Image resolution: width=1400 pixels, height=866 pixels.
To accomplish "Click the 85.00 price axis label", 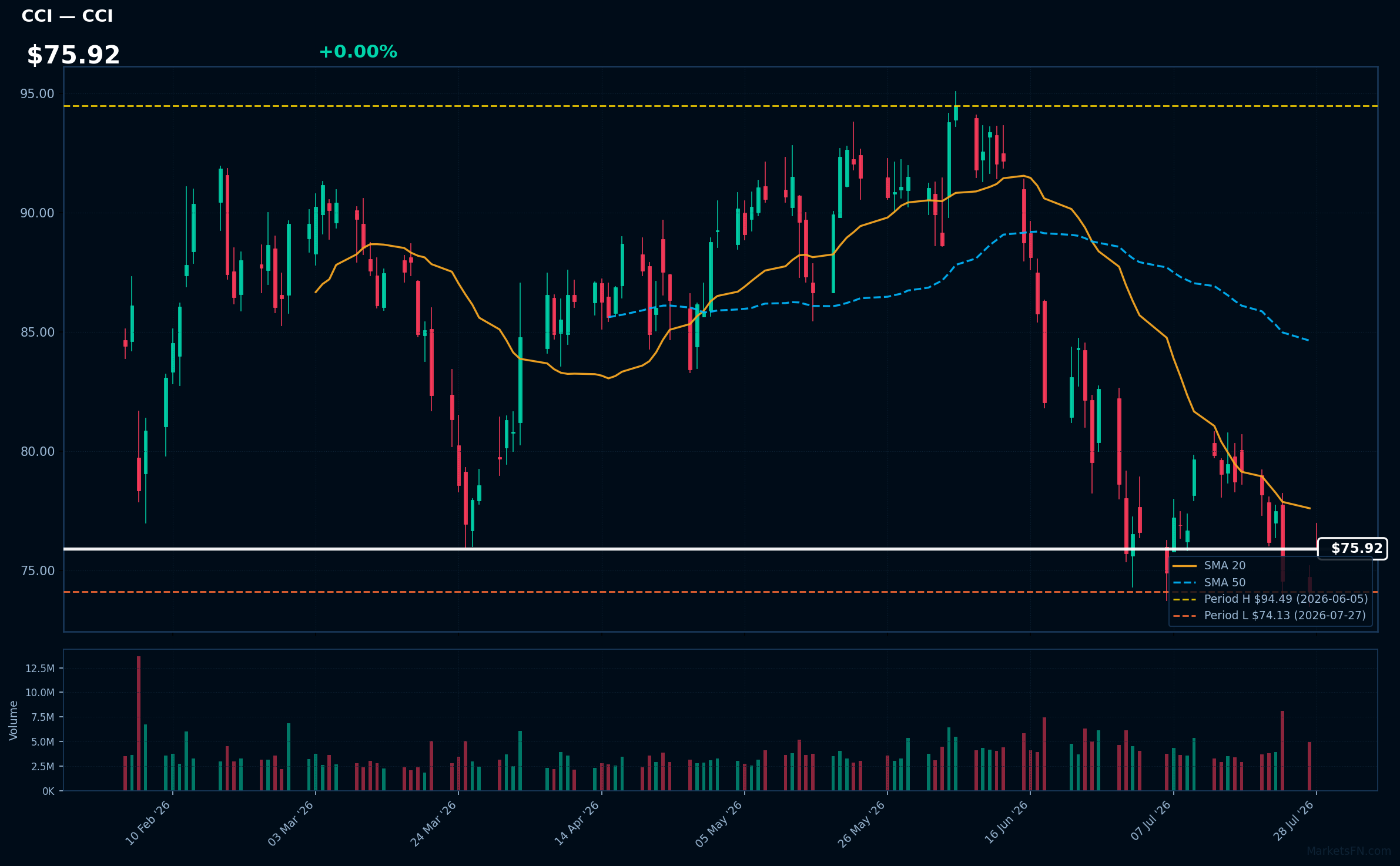I will pos(38,333).
